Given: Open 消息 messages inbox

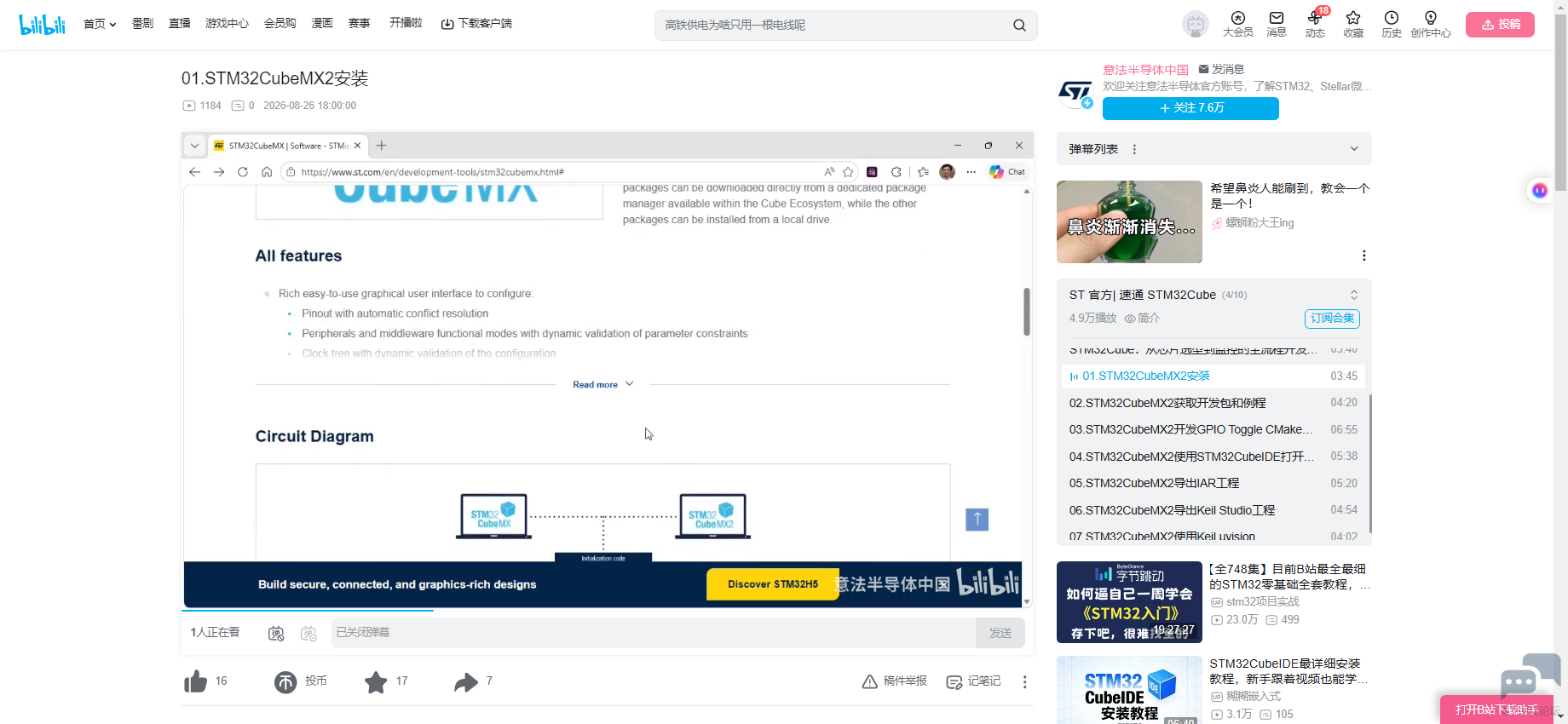Looking at the screenshot, I should [1277, 25].
